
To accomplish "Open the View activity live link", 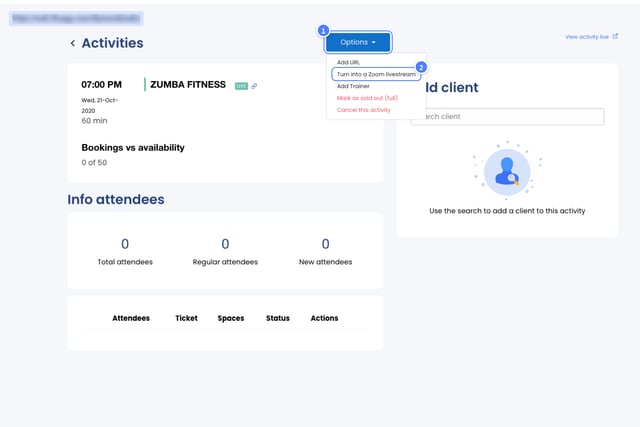I will [587, 37].
